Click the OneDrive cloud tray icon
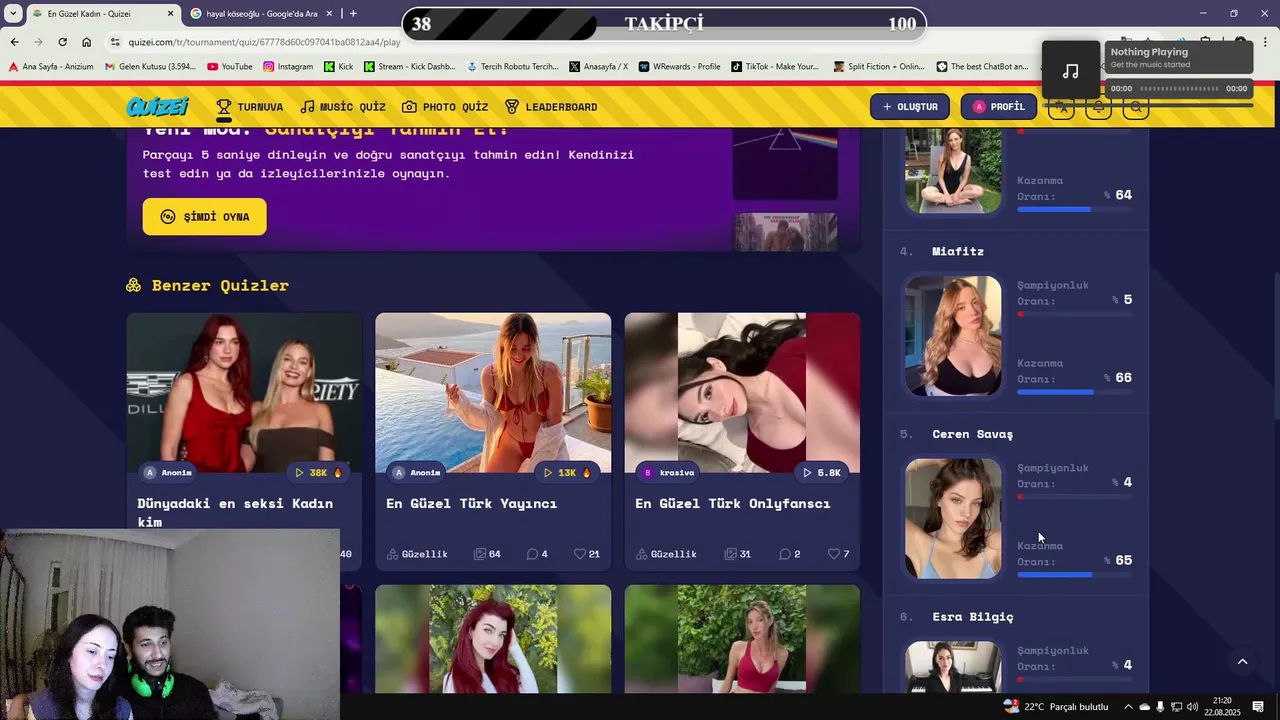 point(1145,707)
